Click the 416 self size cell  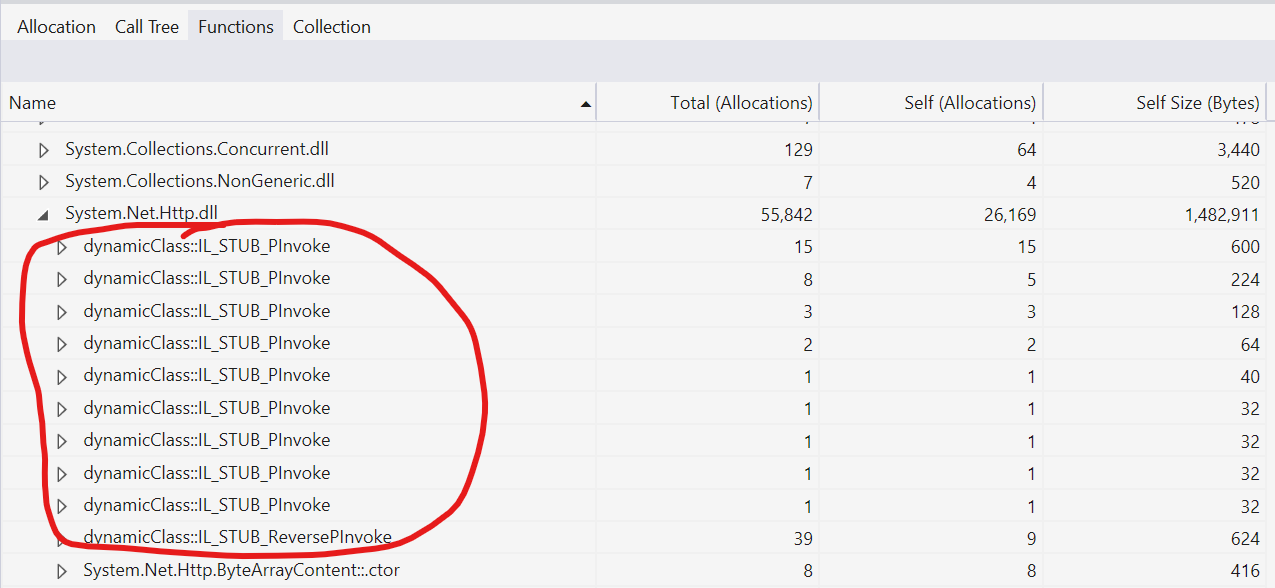1245,571
